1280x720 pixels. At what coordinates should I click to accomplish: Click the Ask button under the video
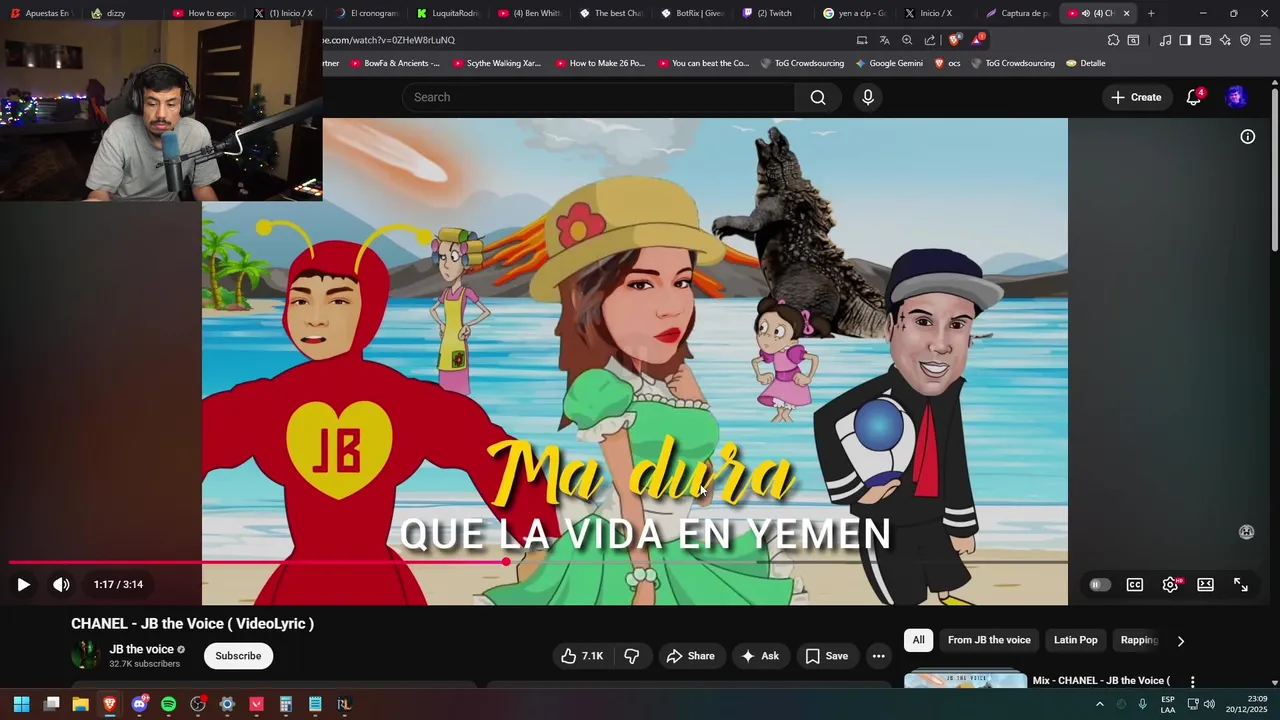[760, 656]
